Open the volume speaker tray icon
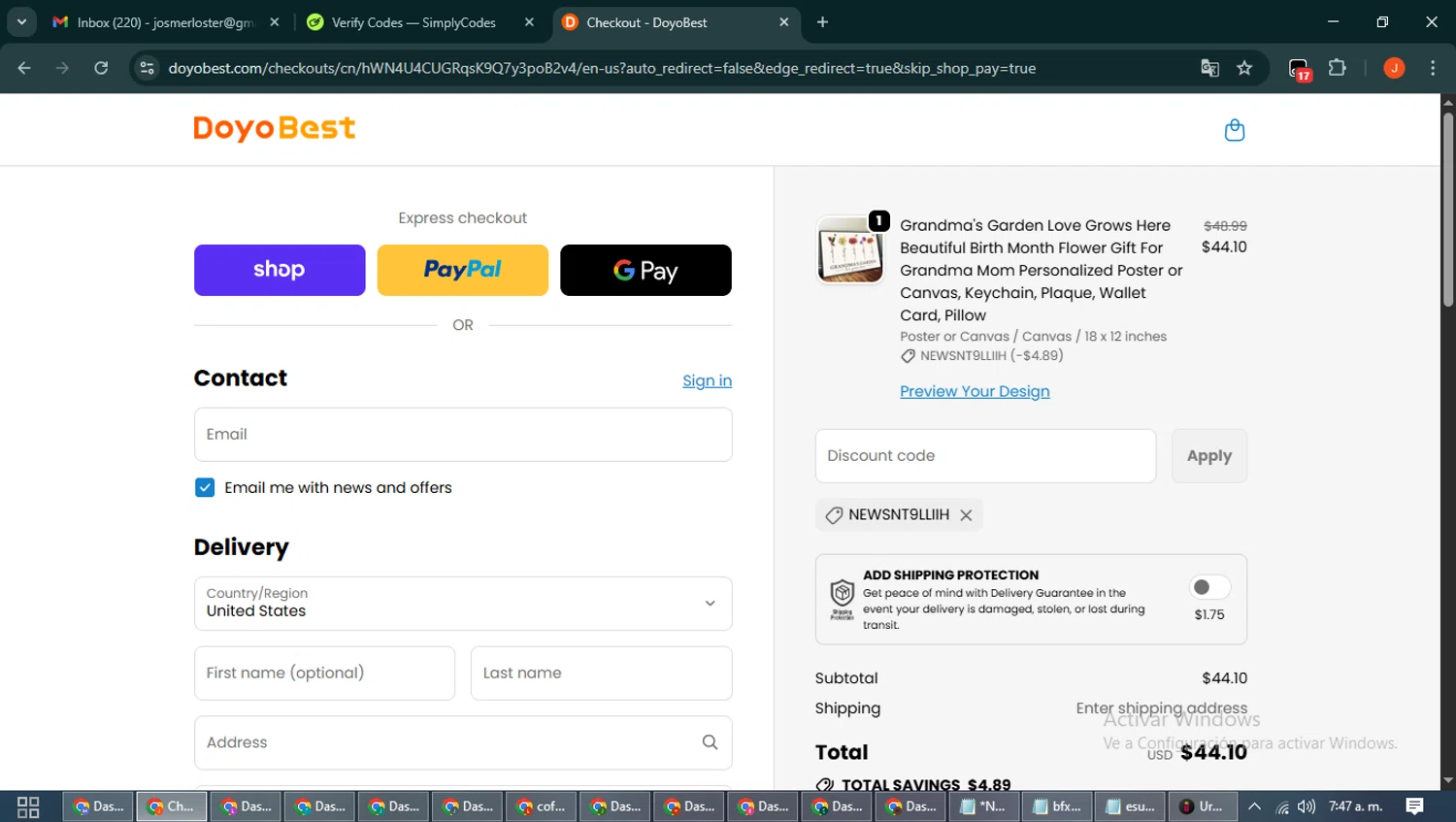 [x=1307, y=806]
